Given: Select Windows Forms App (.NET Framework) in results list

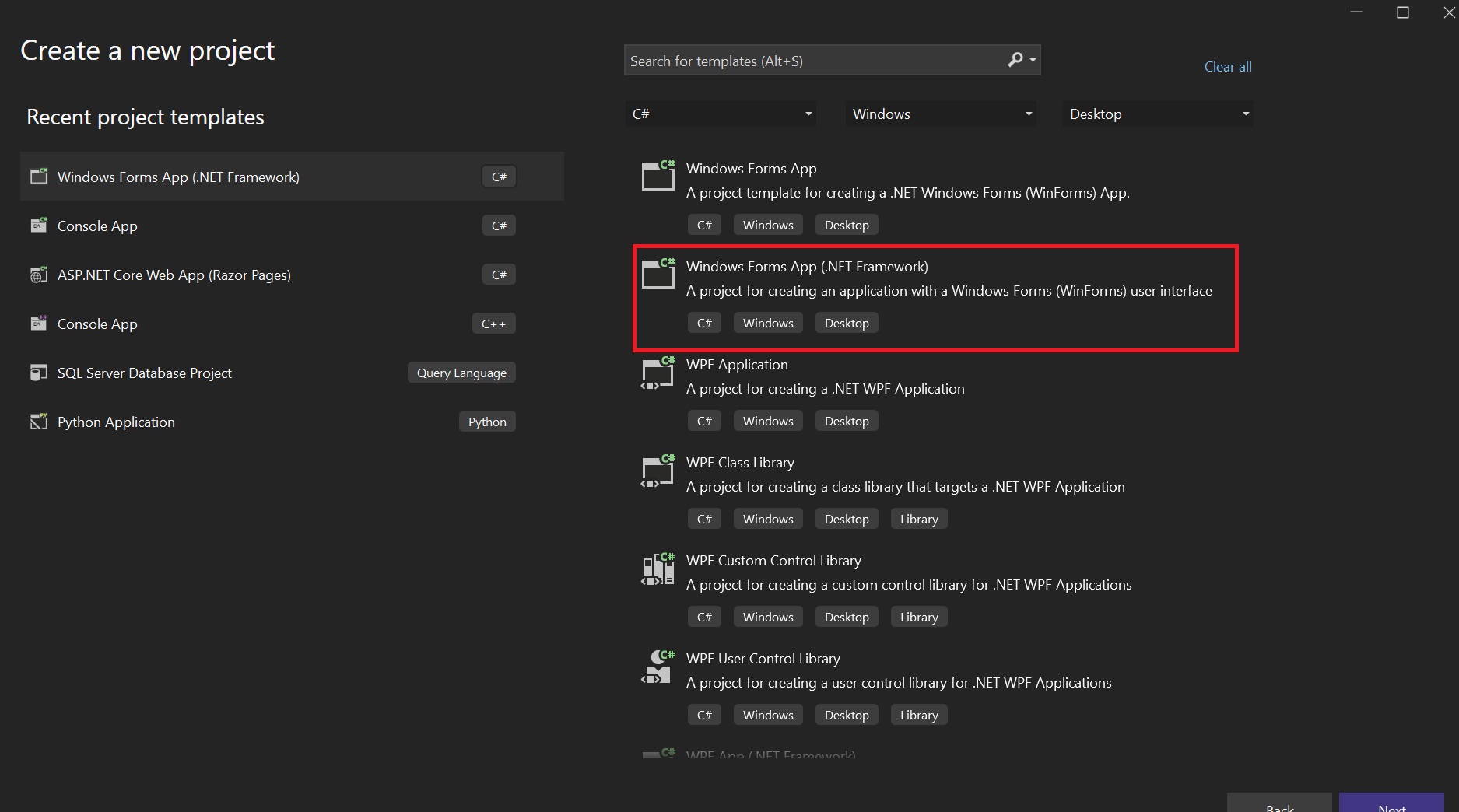Looking at the screenshot, I should pos(935,299).
